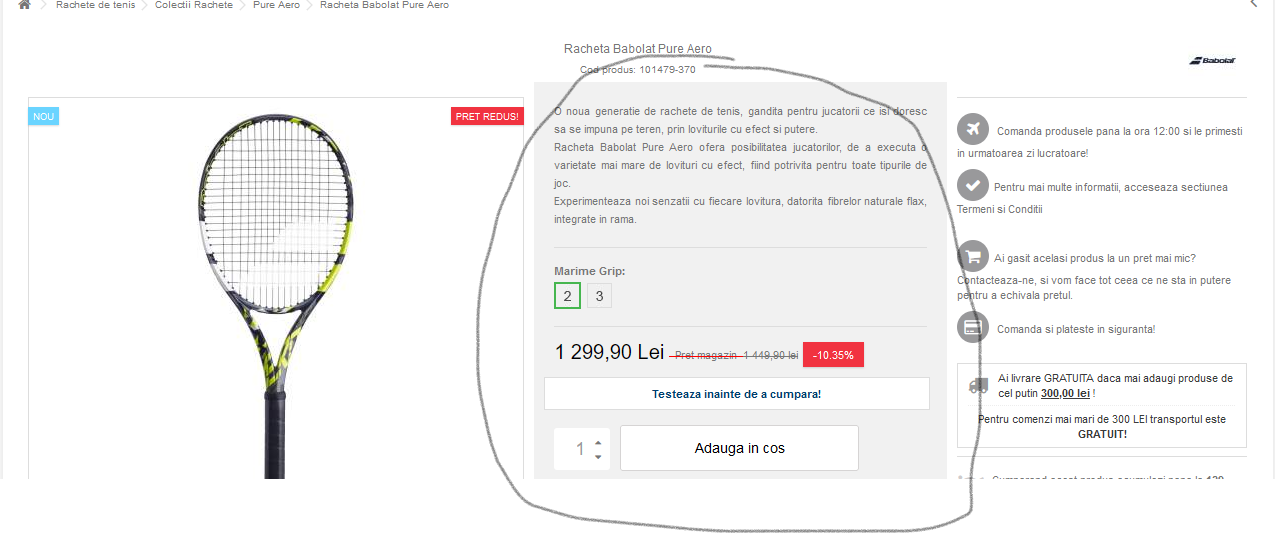
Task: Select grip size 2
Action: (x=567, y=296)
